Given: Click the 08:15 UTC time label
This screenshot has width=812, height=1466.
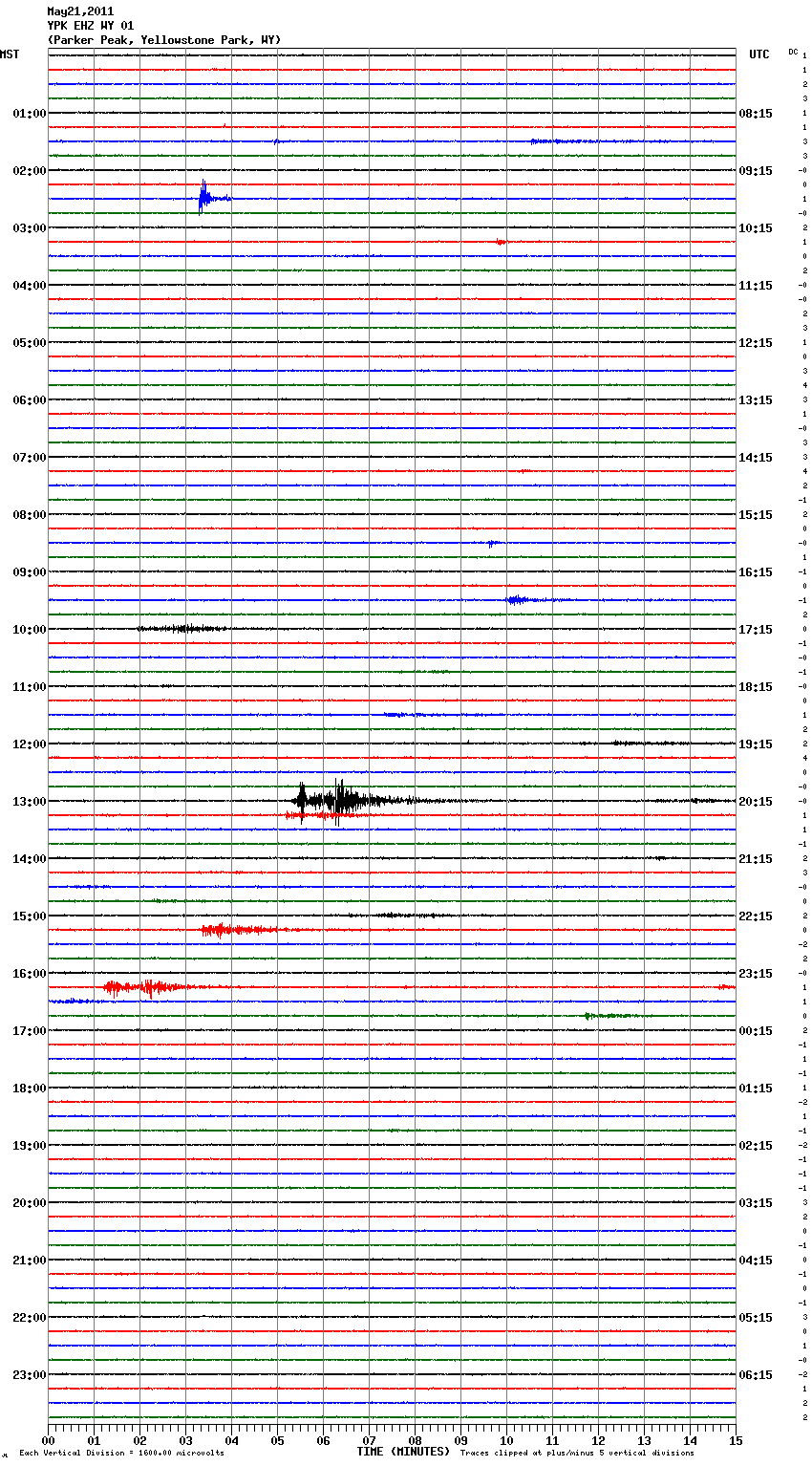Looking at the screenshot, I should click(756, 114).
